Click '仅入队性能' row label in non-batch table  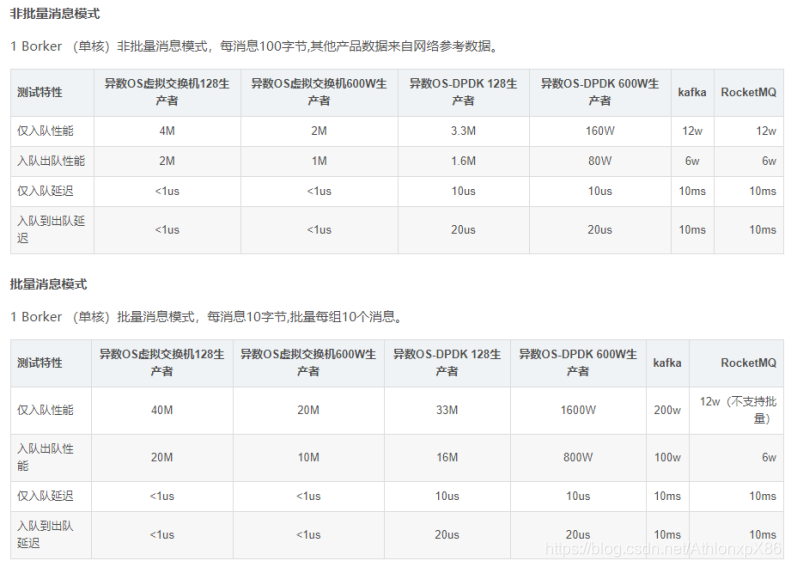52,131
